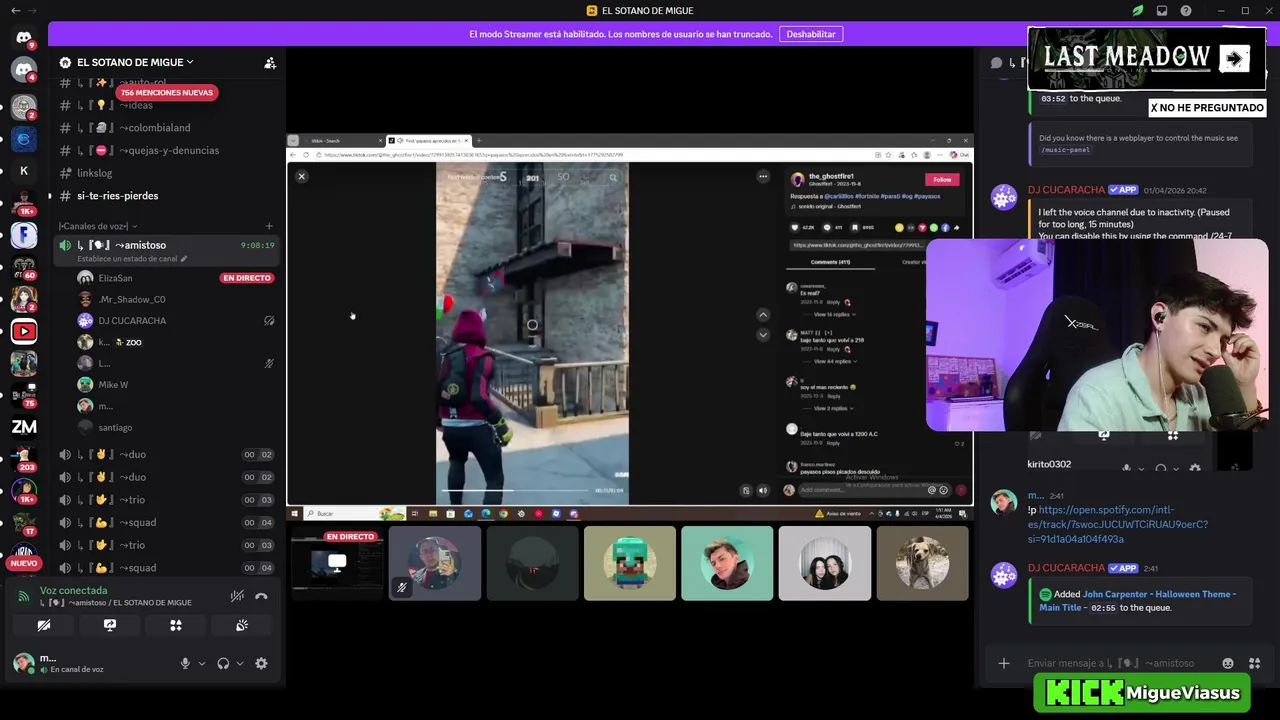
Task: Open the ZM server icon in sidebar
Action: [24, 427]
